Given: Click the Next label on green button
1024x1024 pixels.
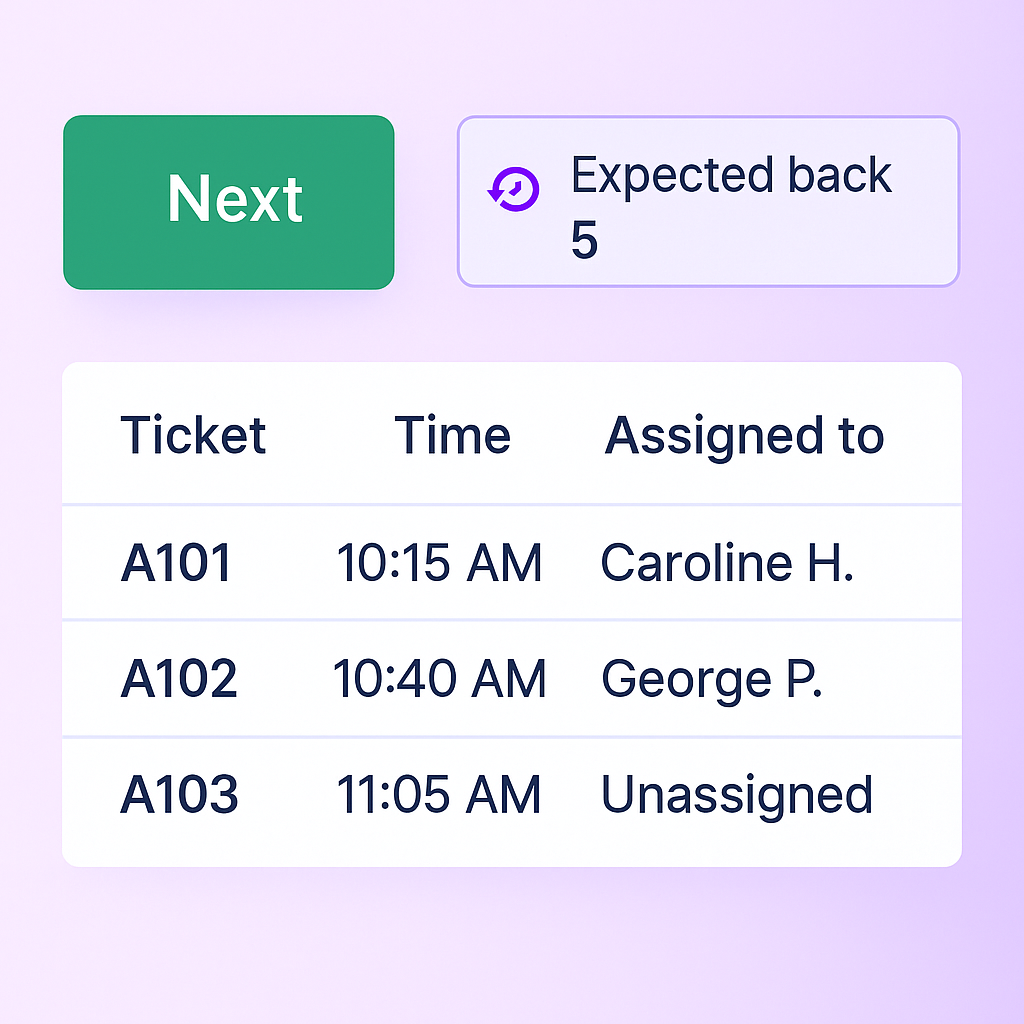Looking at the screenshot, I should coord(235,199).
